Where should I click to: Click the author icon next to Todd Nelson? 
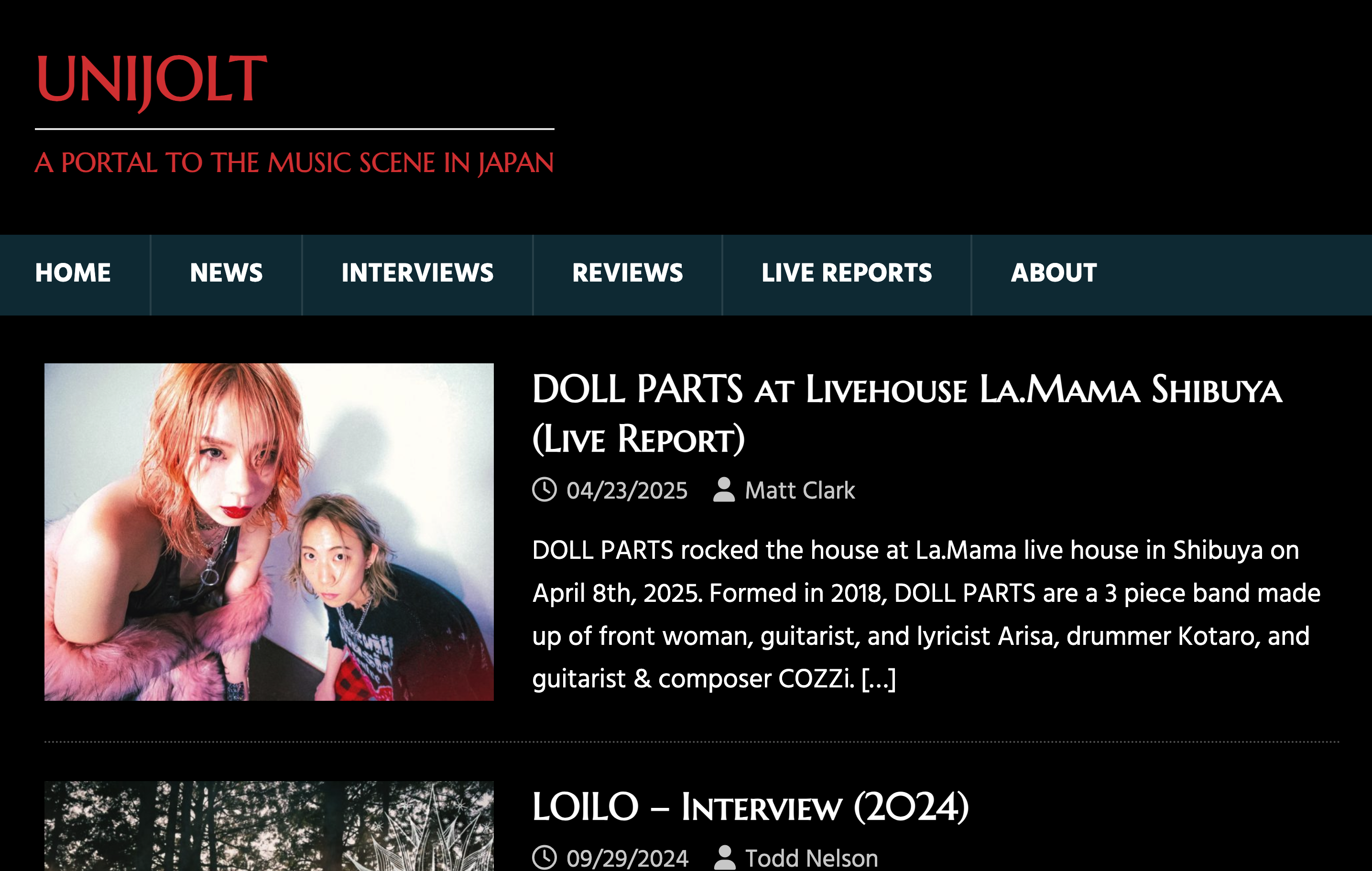coord(724,857)
